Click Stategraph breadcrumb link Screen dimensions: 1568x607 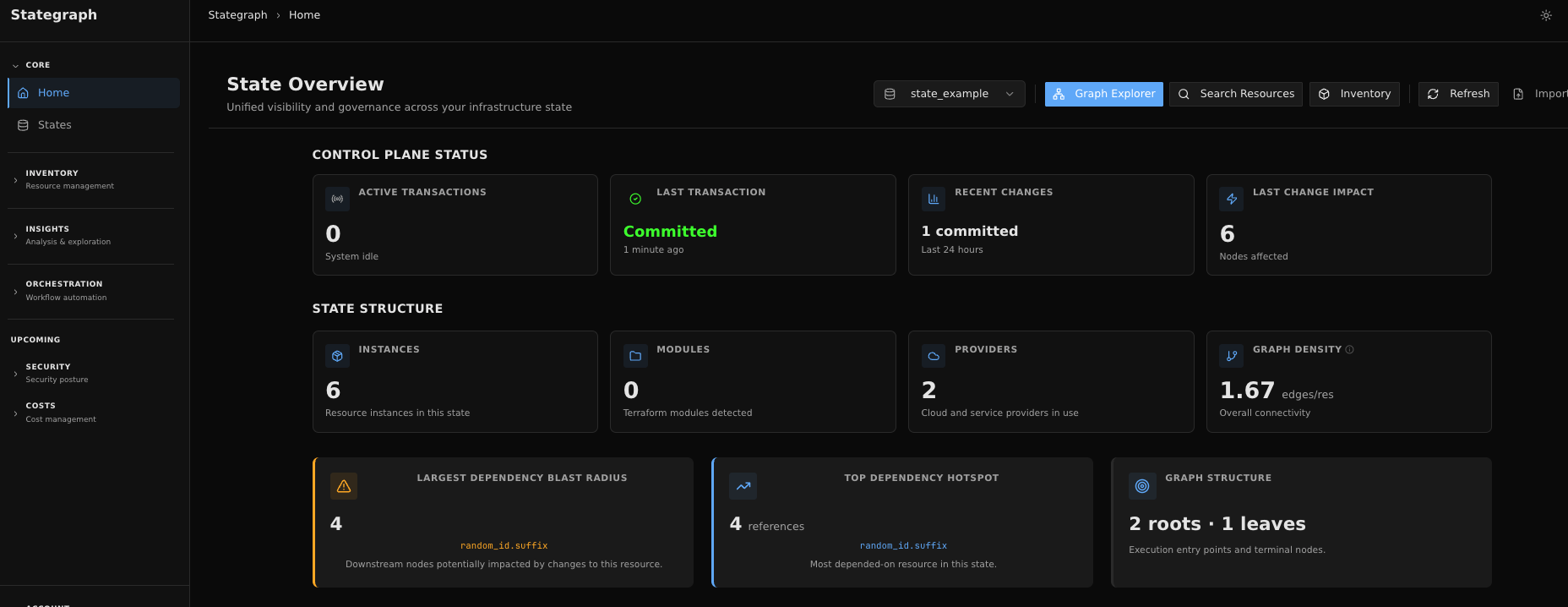pyautogui.click(x=237, y=15)
